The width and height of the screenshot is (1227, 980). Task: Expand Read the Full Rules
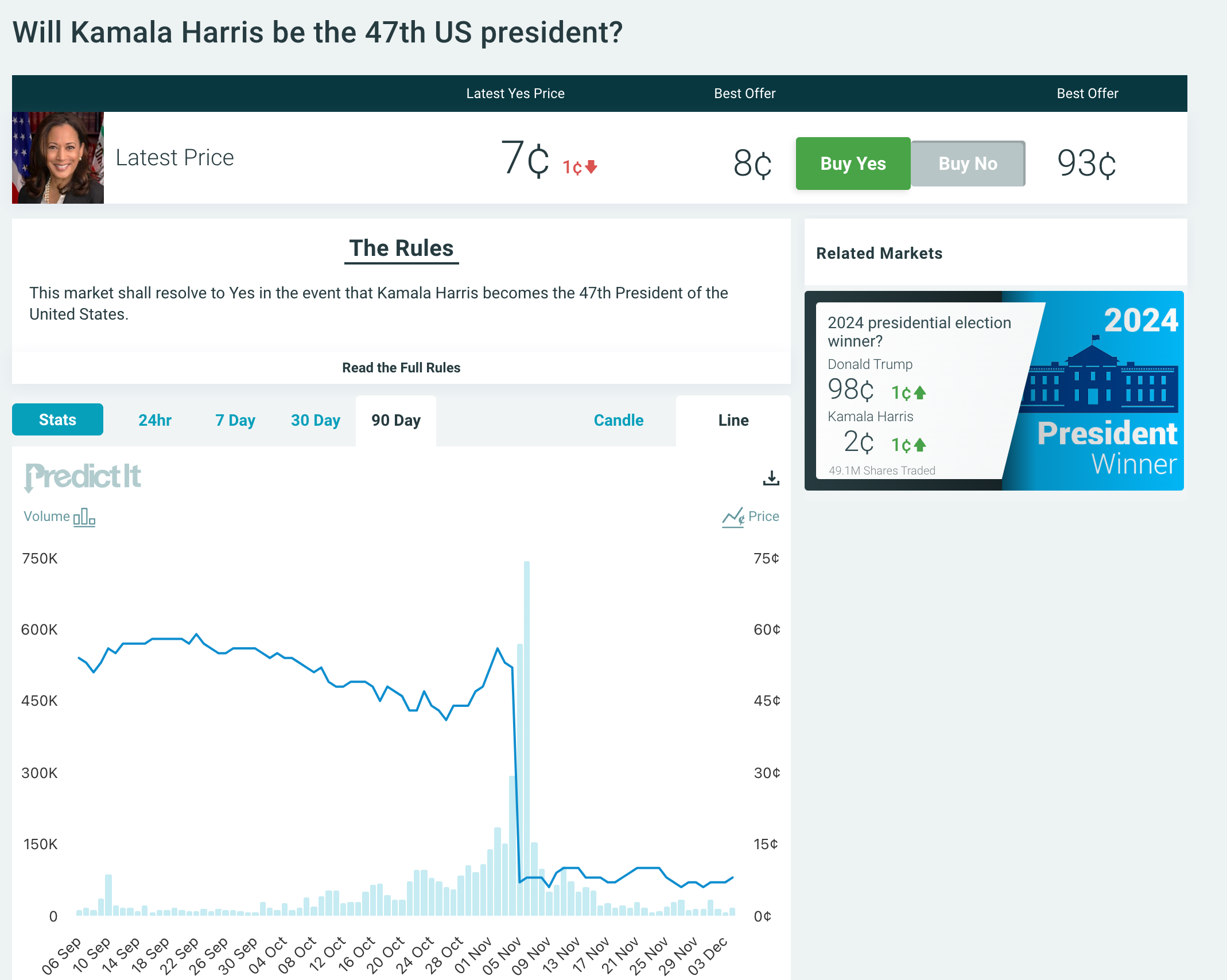[401, 368]
